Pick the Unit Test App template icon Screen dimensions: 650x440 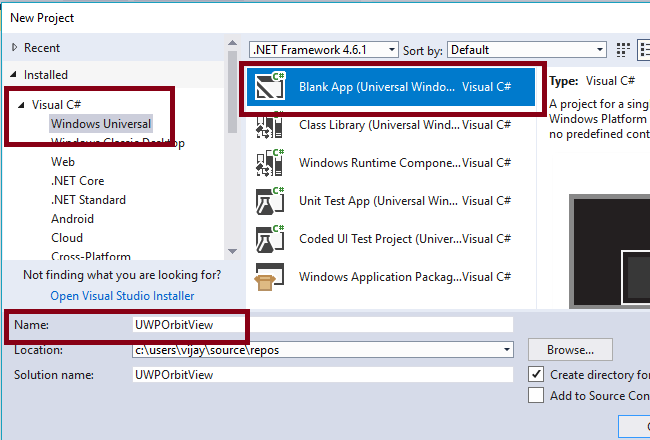coord(270,201)
